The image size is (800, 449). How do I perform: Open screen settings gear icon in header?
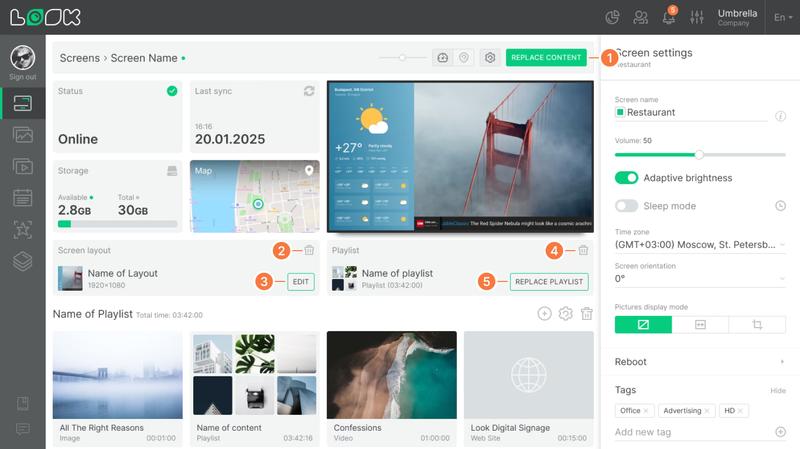coord(490,58)
